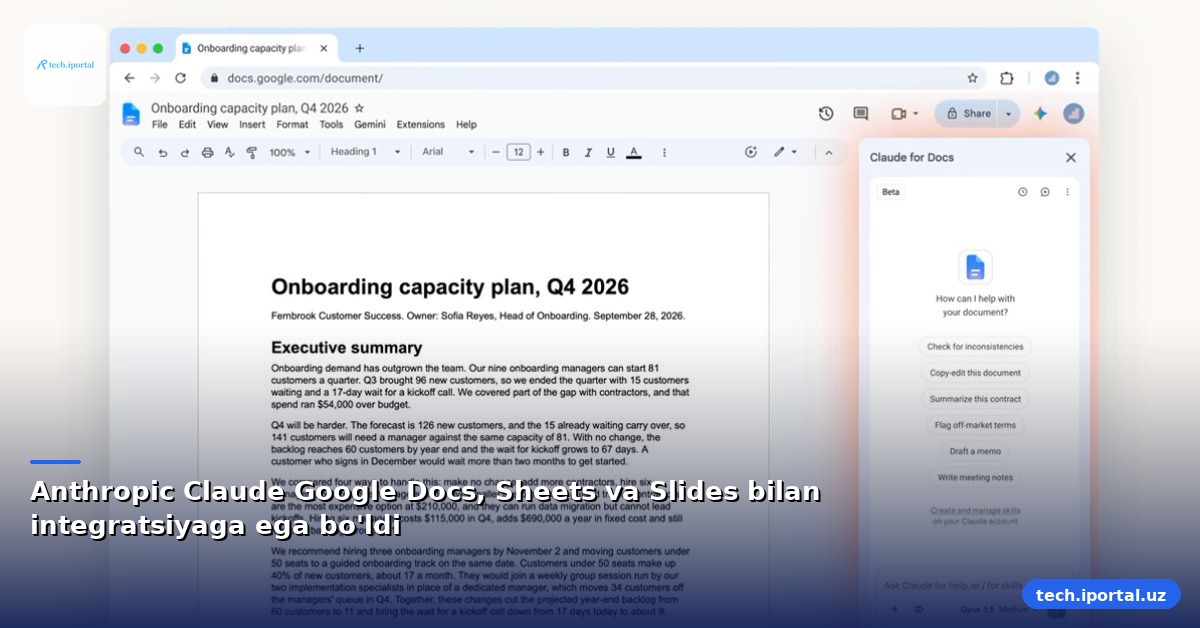Select the Paint format roller tool
Viewport: 1200px width, 628px height.
tap(251, 152)
